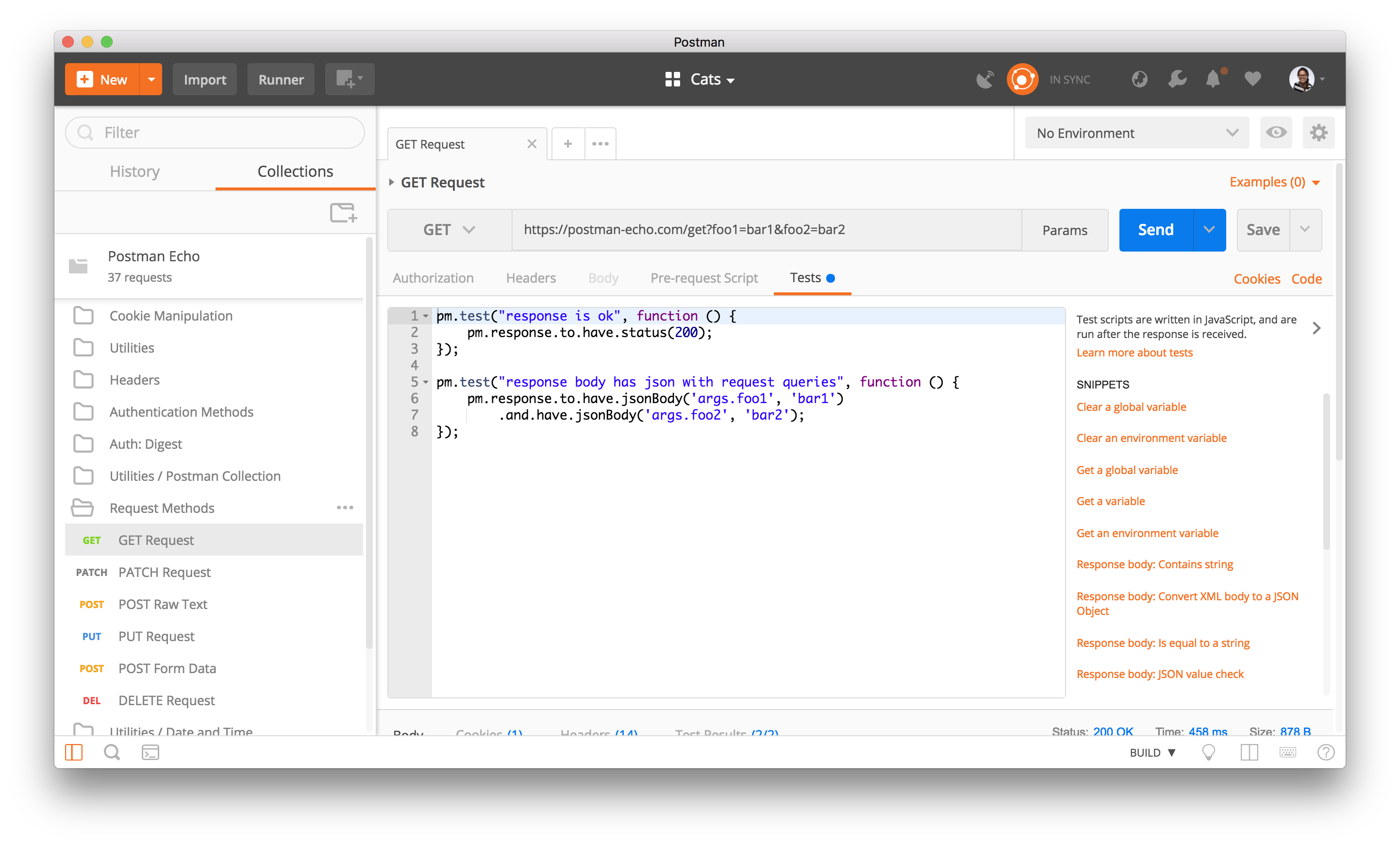Open the Send button dropdown arrow

[1209, 230]
